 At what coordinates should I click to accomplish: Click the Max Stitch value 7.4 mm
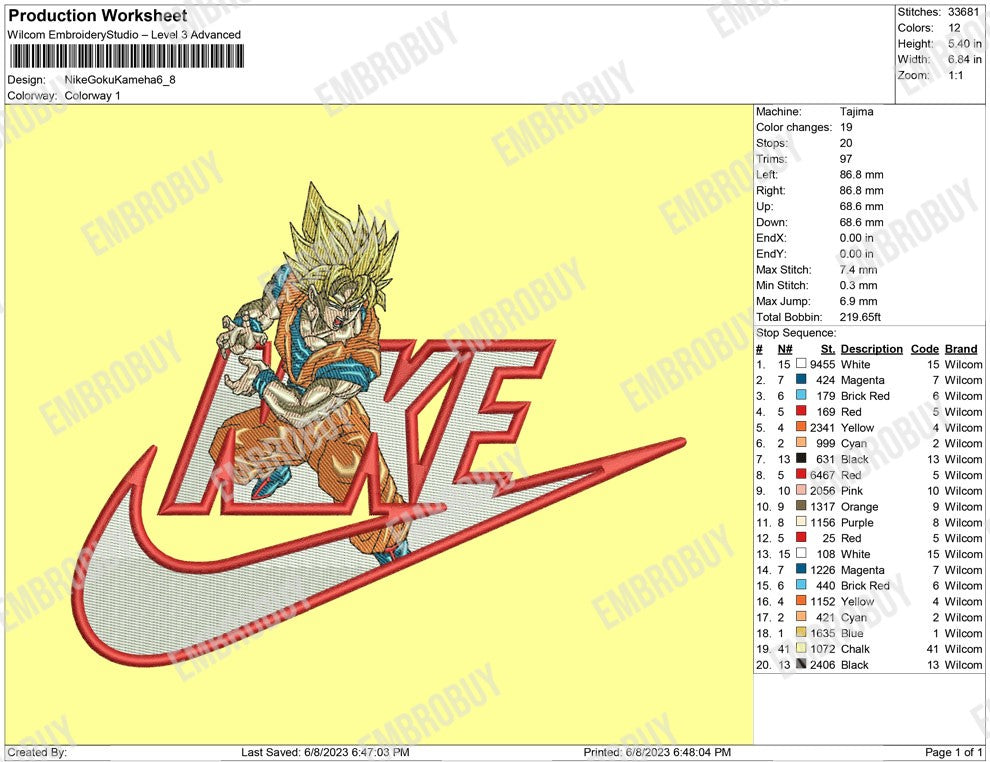click(858, 270)
